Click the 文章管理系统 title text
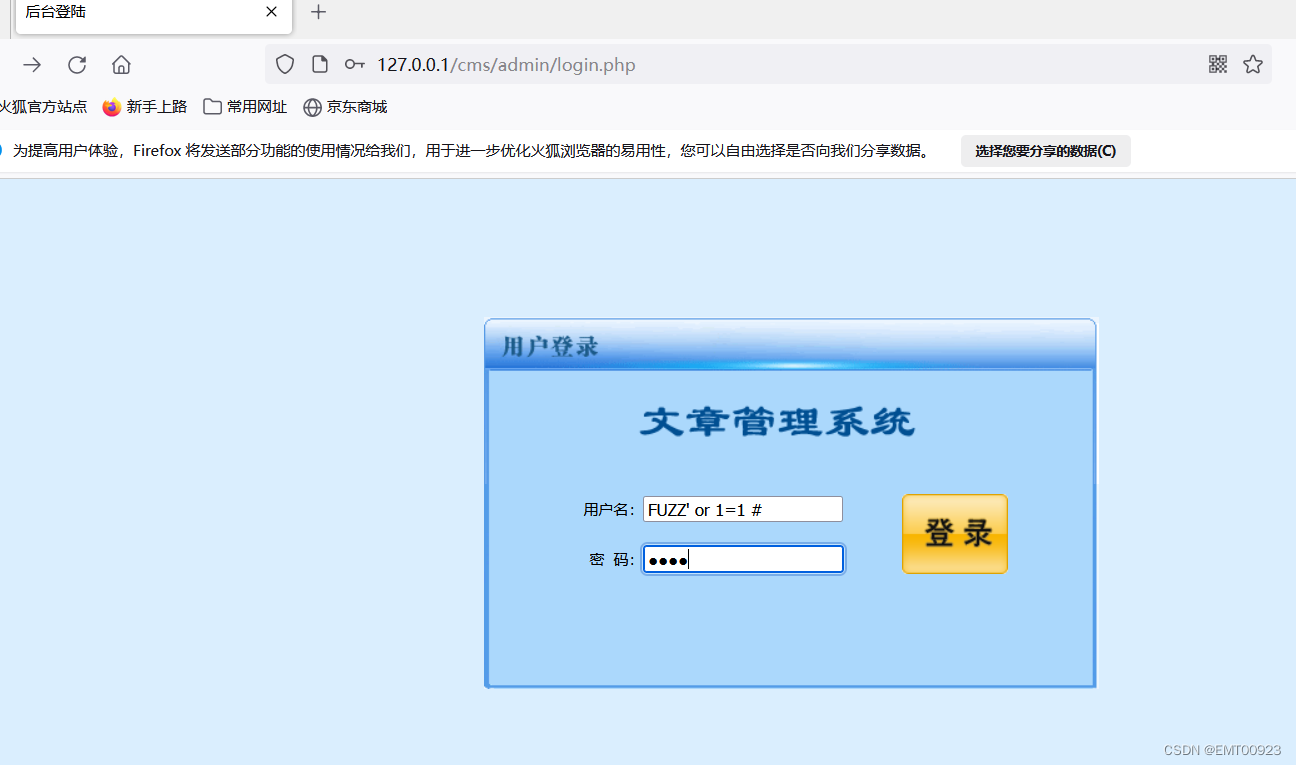1296x765 pixels. click(x=777, y=422)
